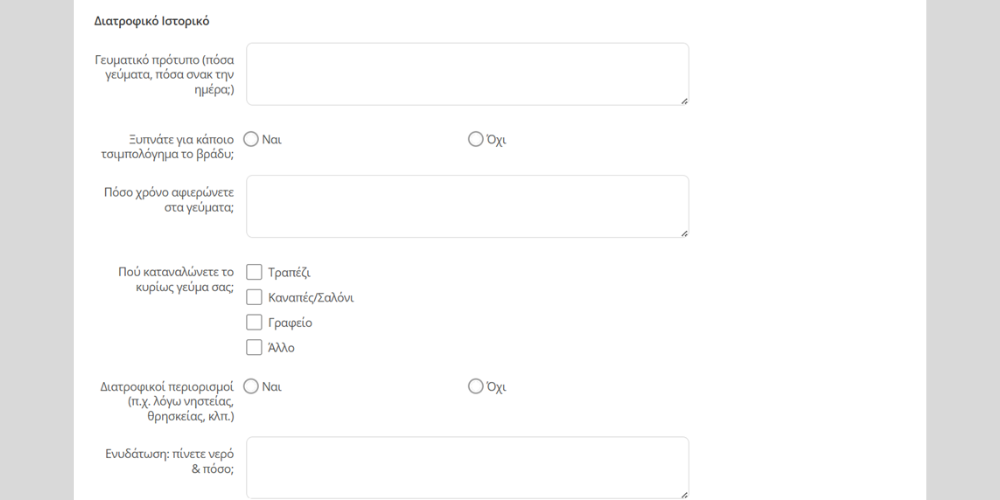Screen dimensions: 1000x500
Task: Click the Ενυδάτωση text area
Action: (467, 467)
